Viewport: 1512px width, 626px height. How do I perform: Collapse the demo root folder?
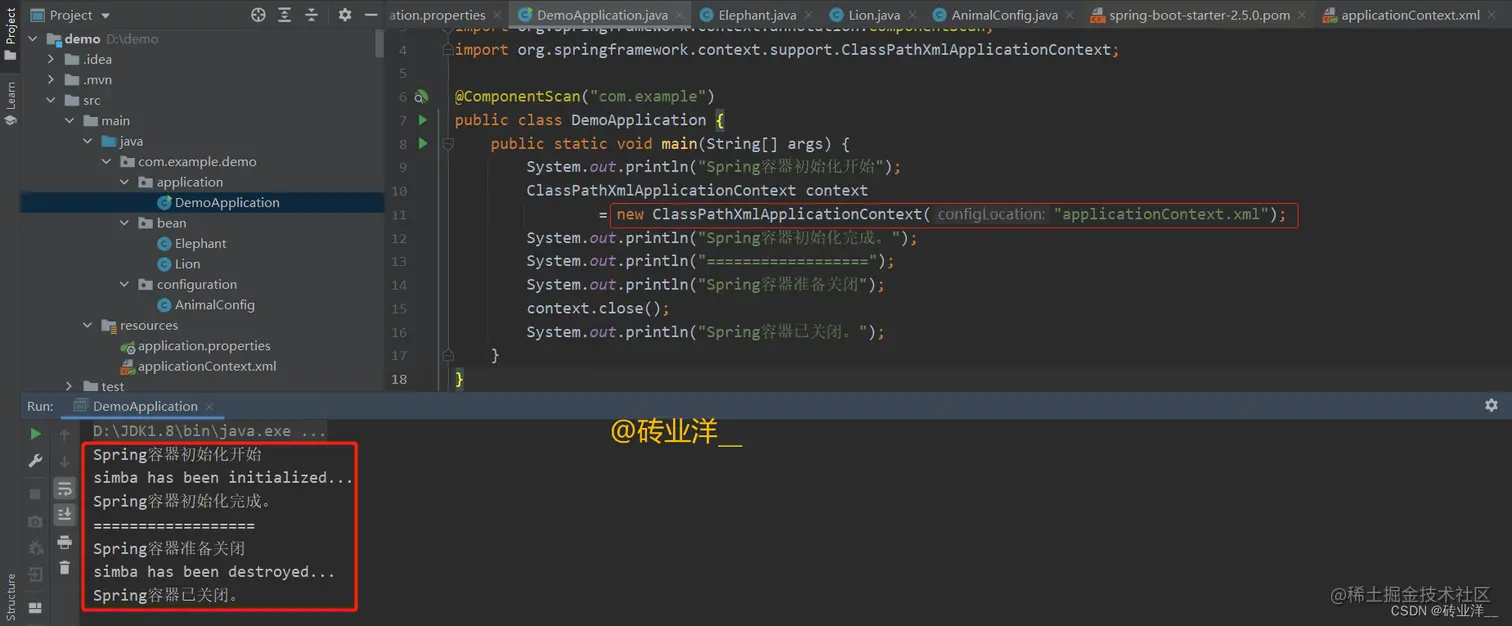point(33,39)
